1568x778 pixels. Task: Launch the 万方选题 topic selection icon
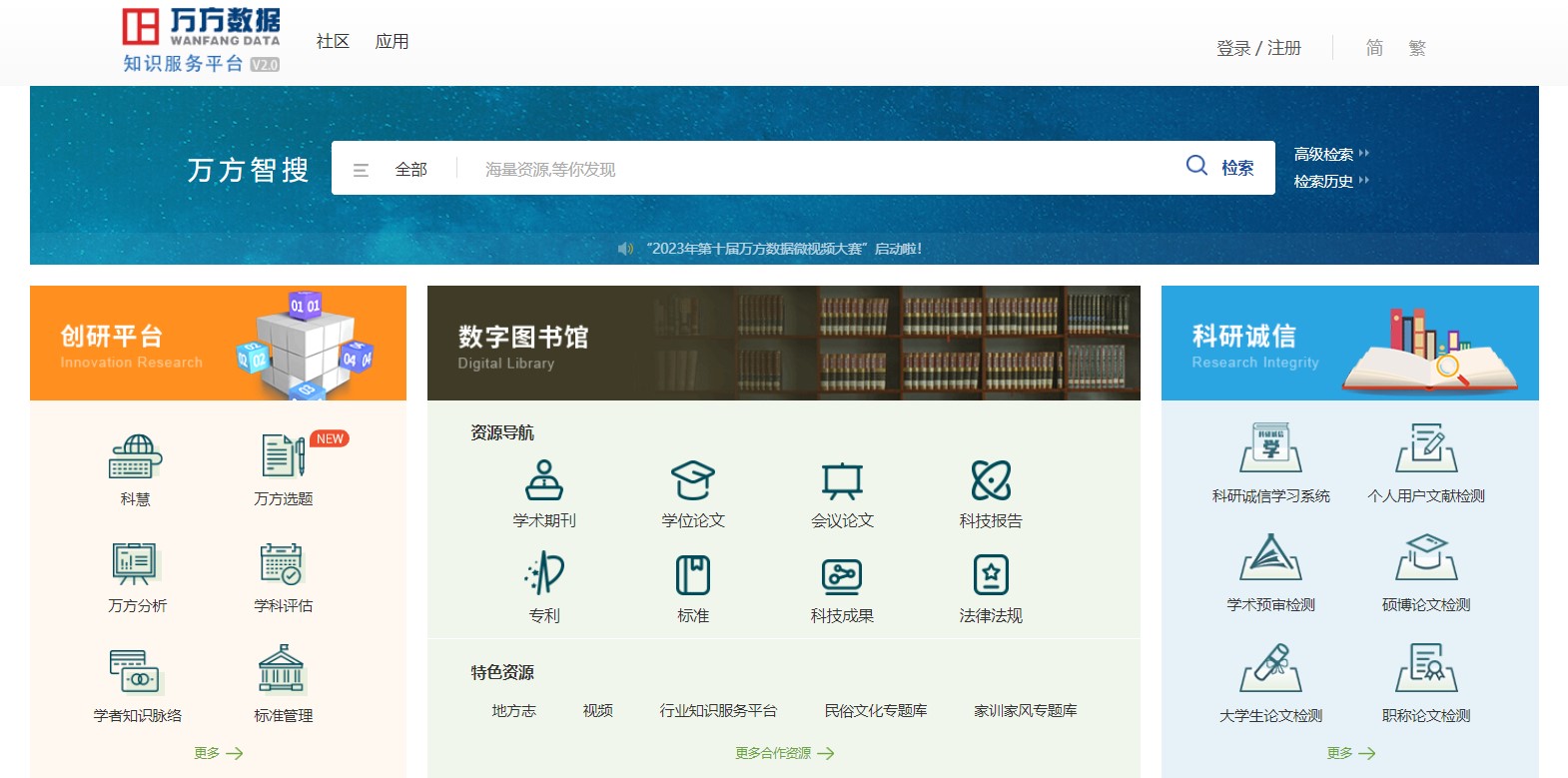point(284,456)
